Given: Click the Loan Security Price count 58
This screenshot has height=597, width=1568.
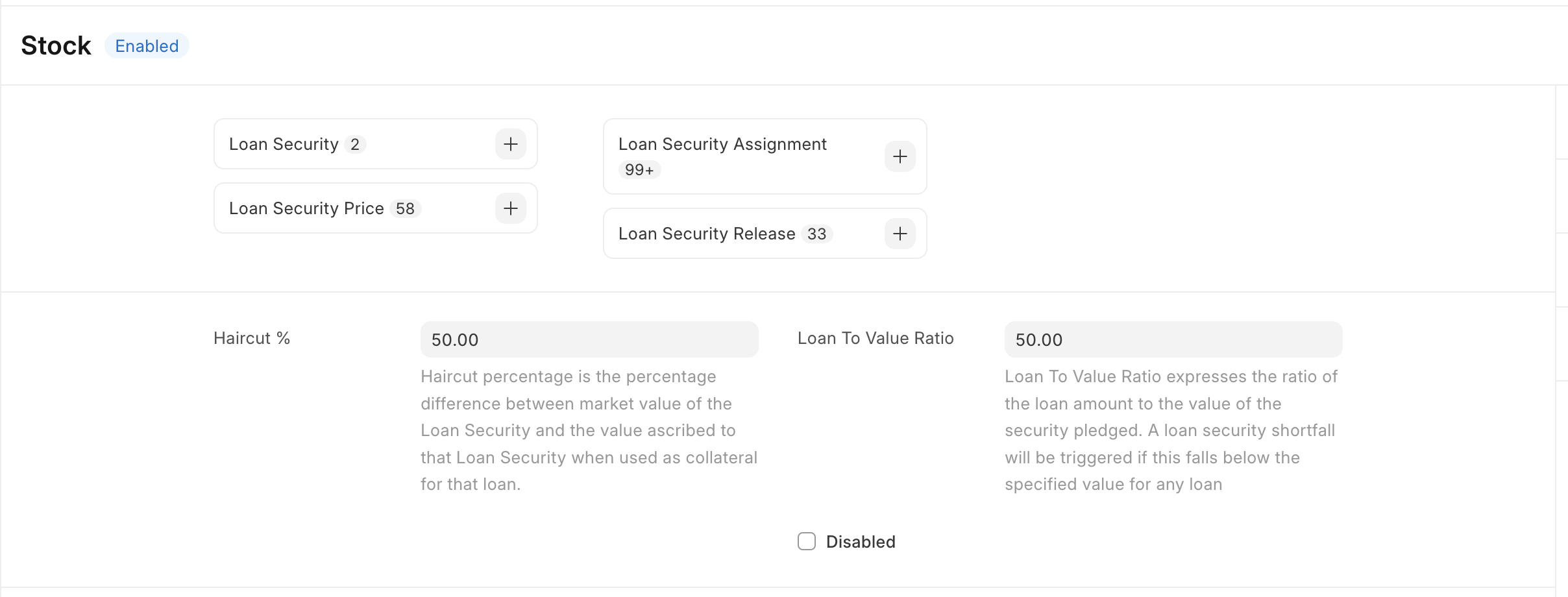Looking at the screenshot, I should (x=406, y=208).
